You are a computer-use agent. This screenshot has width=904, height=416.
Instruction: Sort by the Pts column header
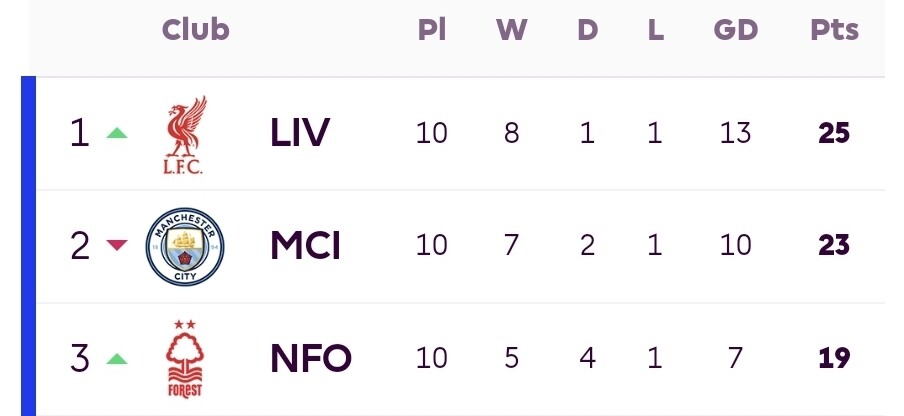pyautogui.click(x=834, y=30)
